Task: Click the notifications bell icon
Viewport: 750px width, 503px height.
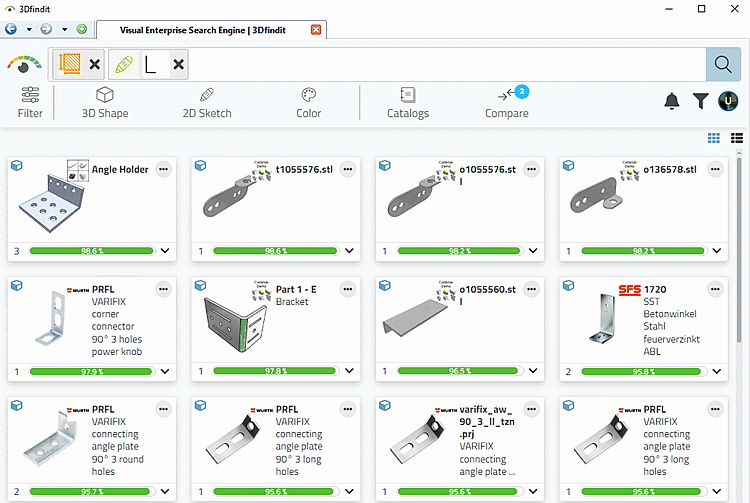Action: click(x=672, y=101)
